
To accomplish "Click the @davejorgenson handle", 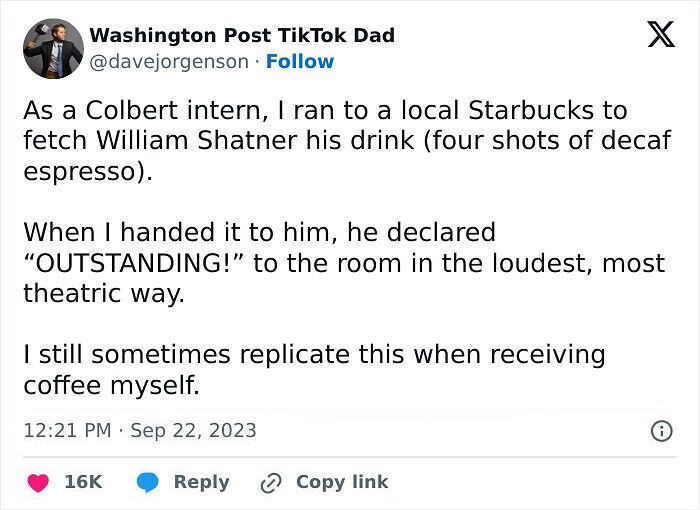I will coord(169,61).
